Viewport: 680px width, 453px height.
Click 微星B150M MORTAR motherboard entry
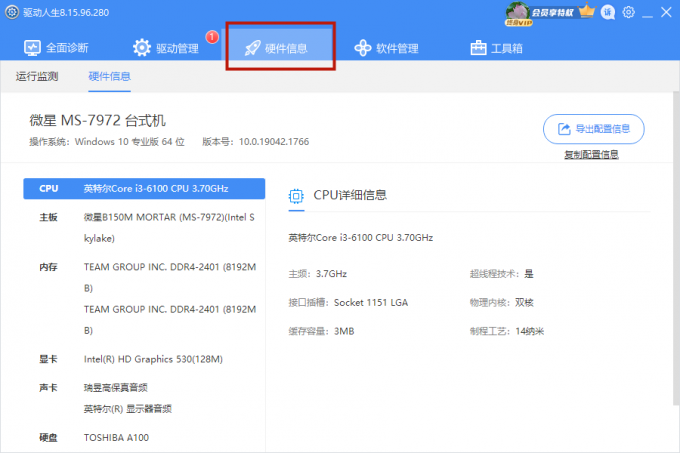(169, 228)
